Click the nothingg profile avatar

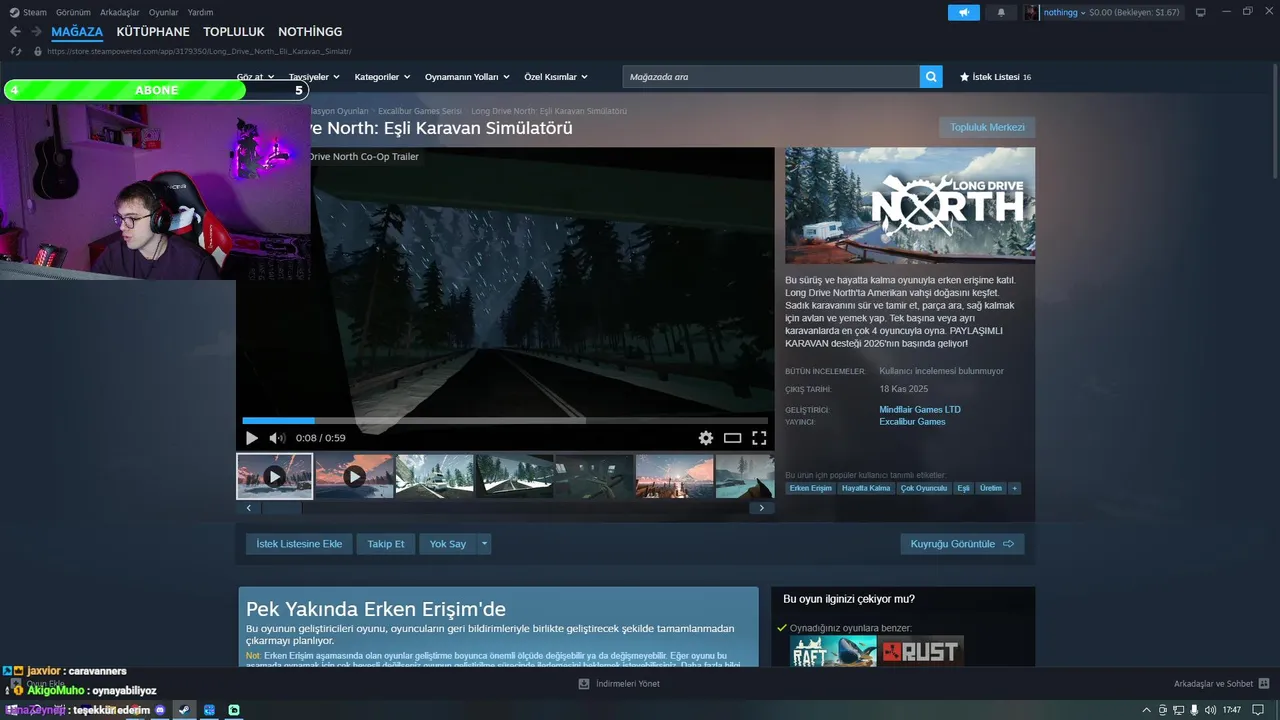pos(1031,12)
